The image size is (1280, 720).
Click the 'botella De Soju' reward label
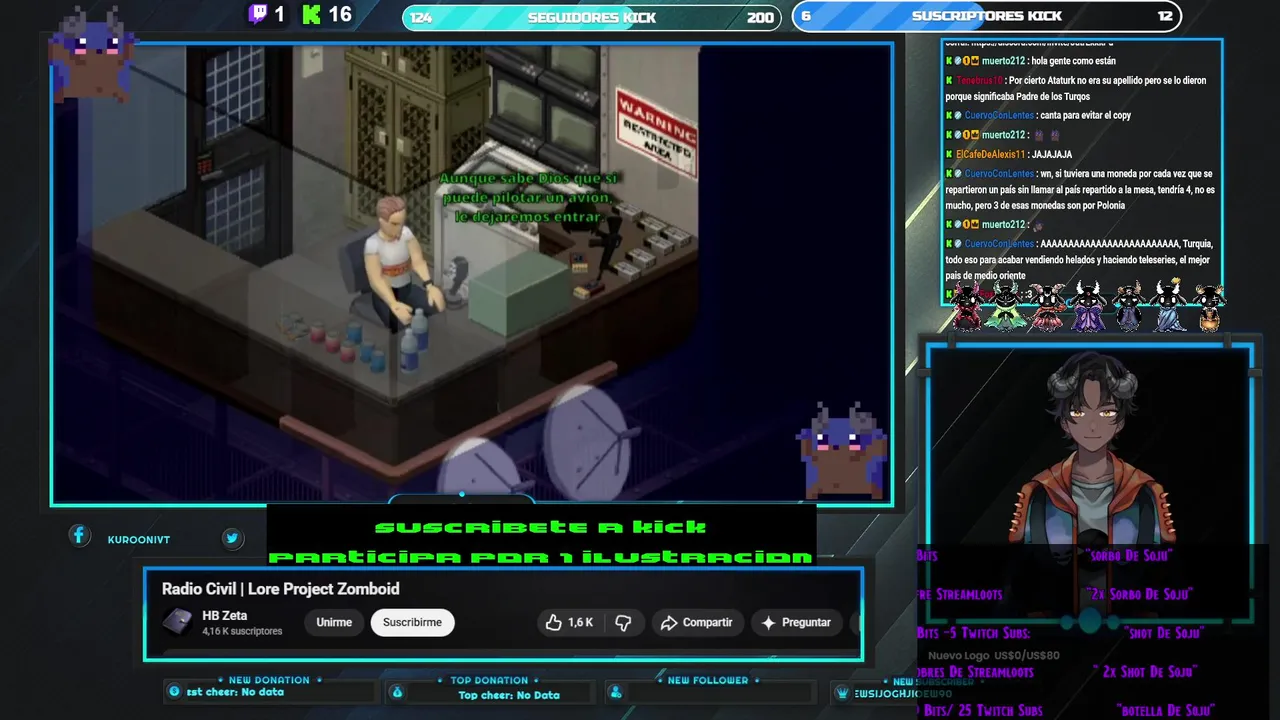click(1165, 711)
